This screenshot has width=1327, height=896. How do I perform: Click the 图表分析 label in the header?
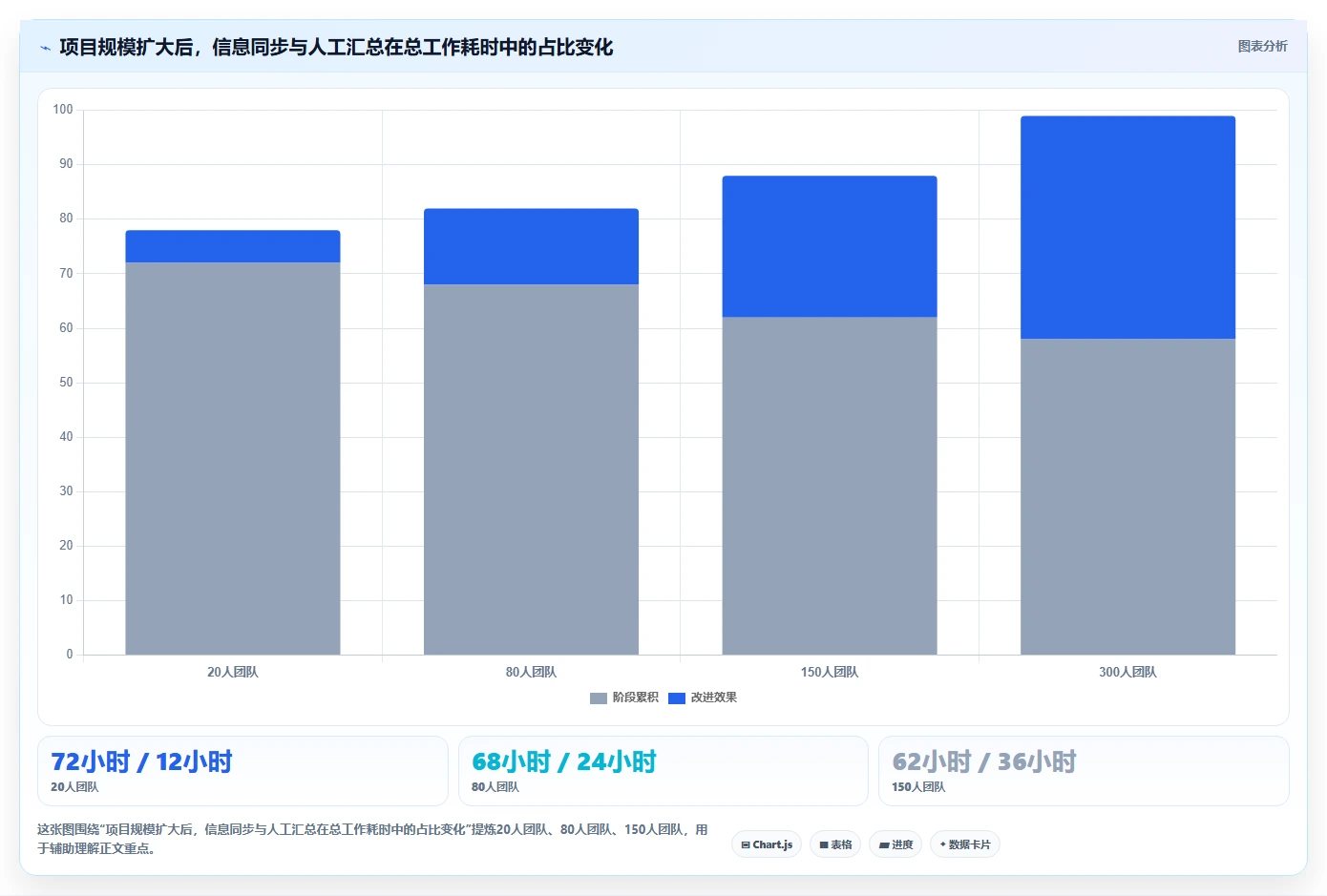1262,46
